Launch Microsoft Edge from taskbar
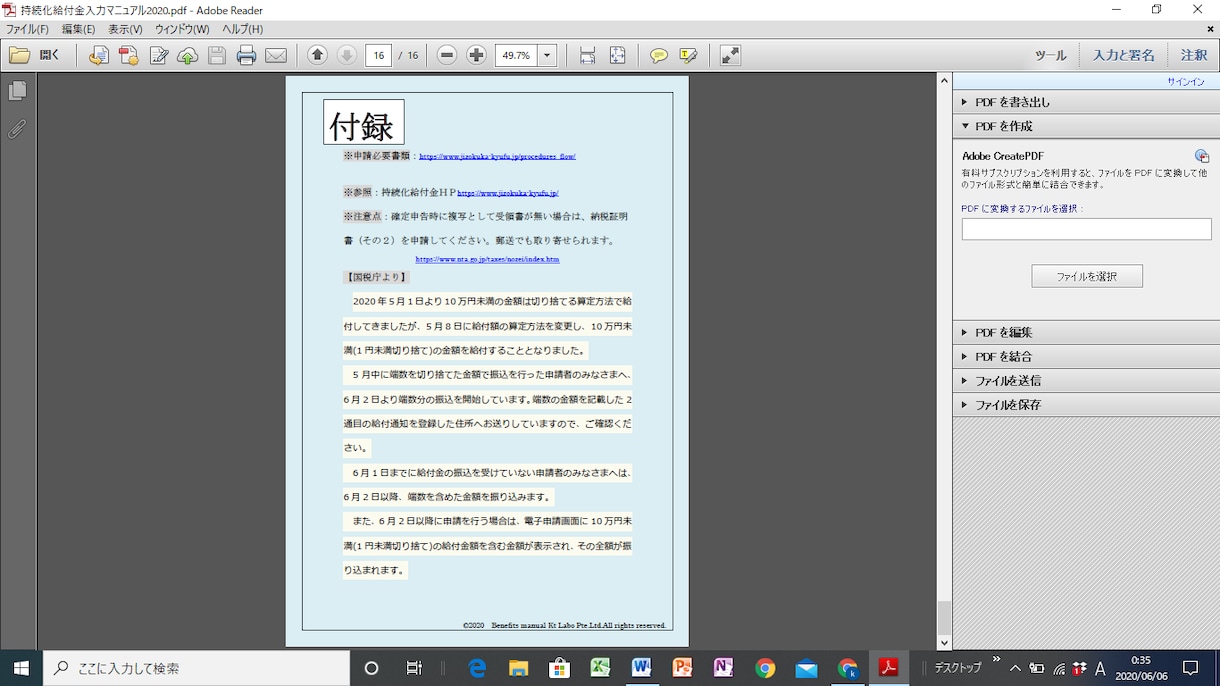Image resolution: width=1220 pixels, height=686 pixels. coord(477,668)
